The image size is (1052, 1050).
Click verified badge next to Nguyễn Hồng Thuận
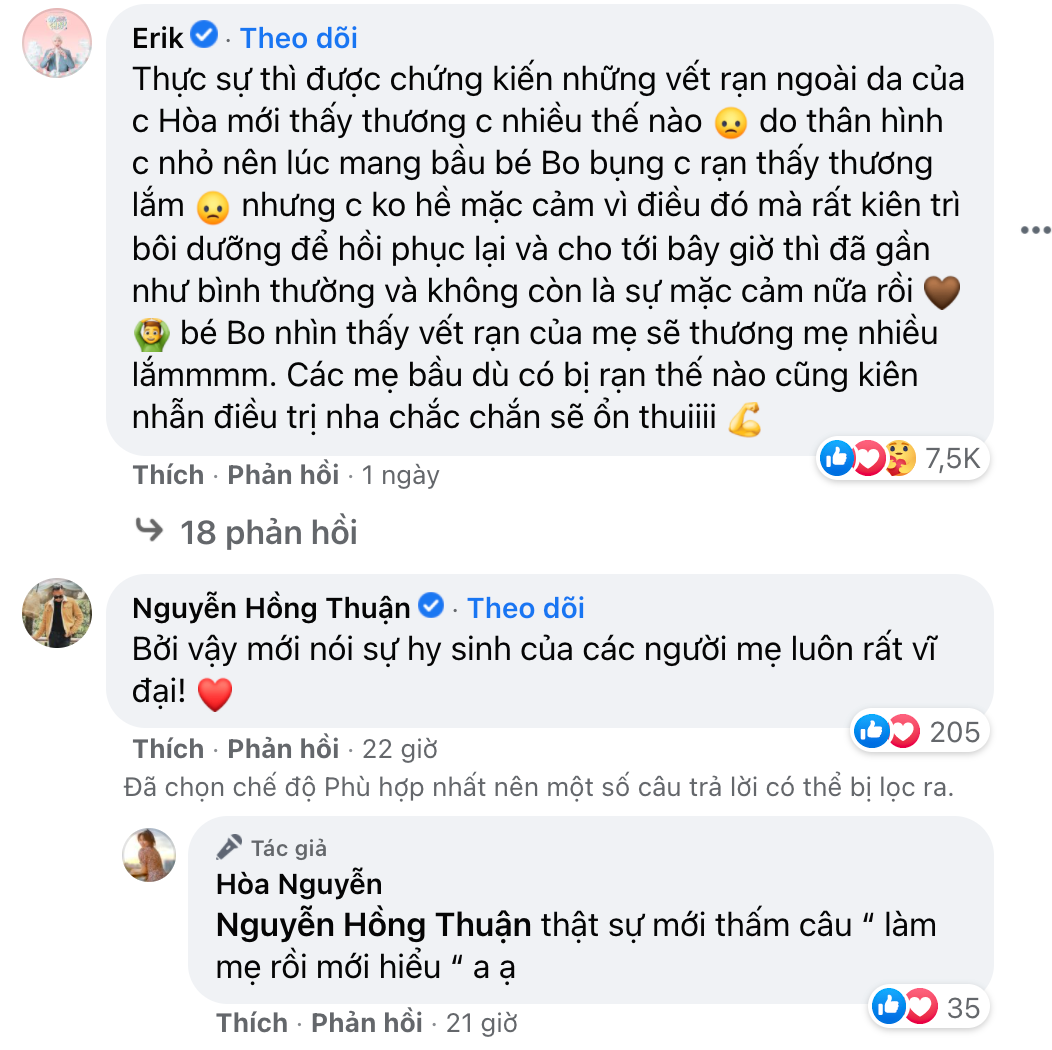(431, 607)
